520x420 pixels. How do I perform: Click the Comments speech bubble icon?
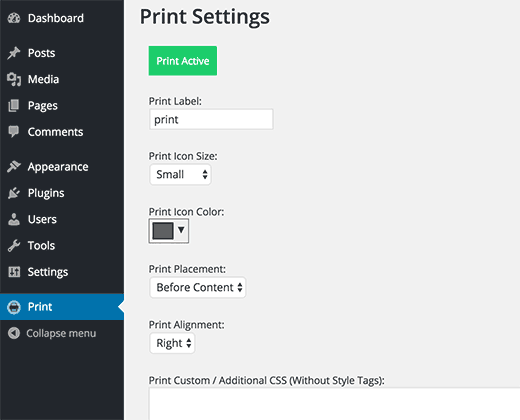(14, 132)
